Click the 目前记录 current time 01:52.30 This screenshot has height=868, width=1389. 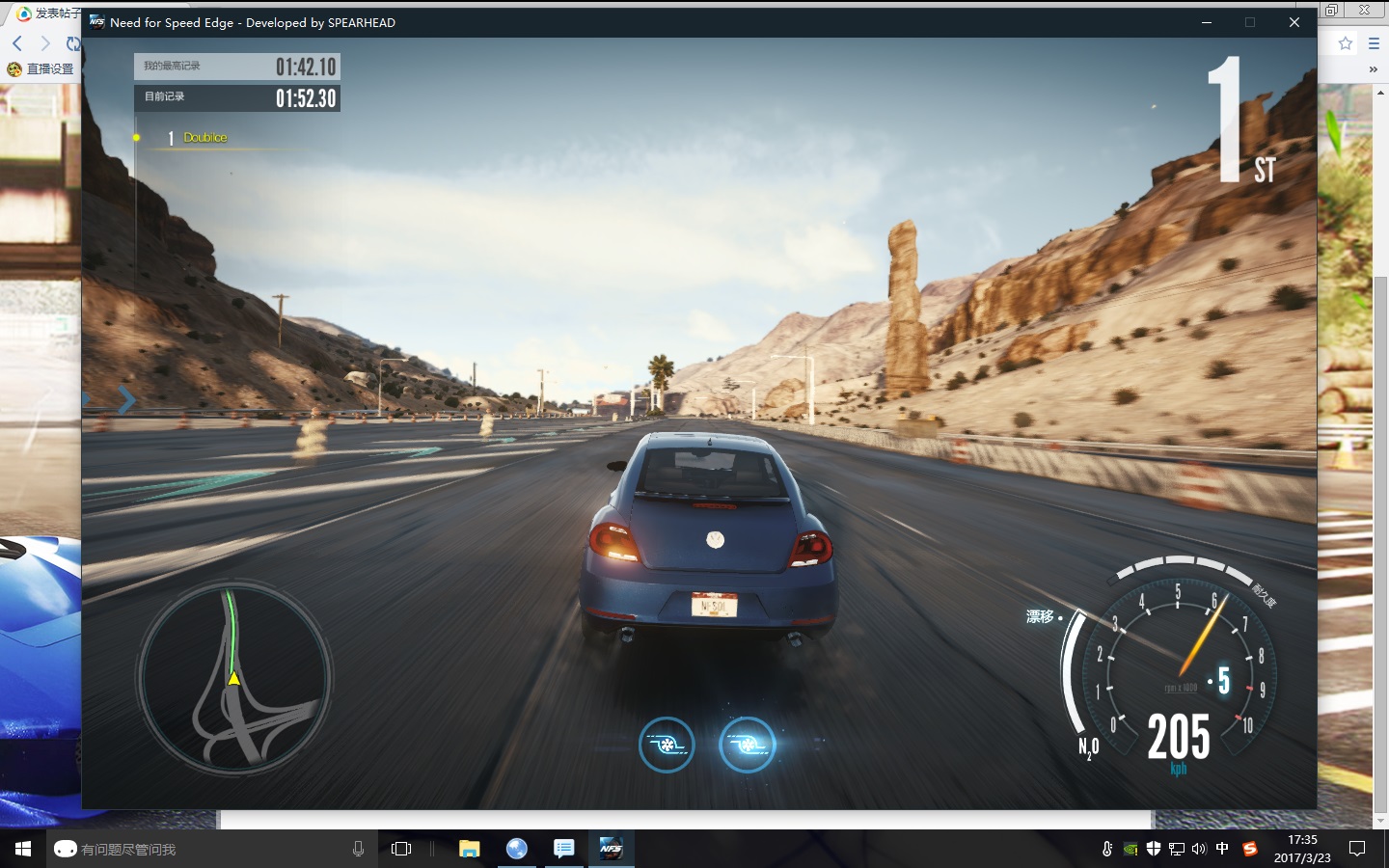[236, 97]
